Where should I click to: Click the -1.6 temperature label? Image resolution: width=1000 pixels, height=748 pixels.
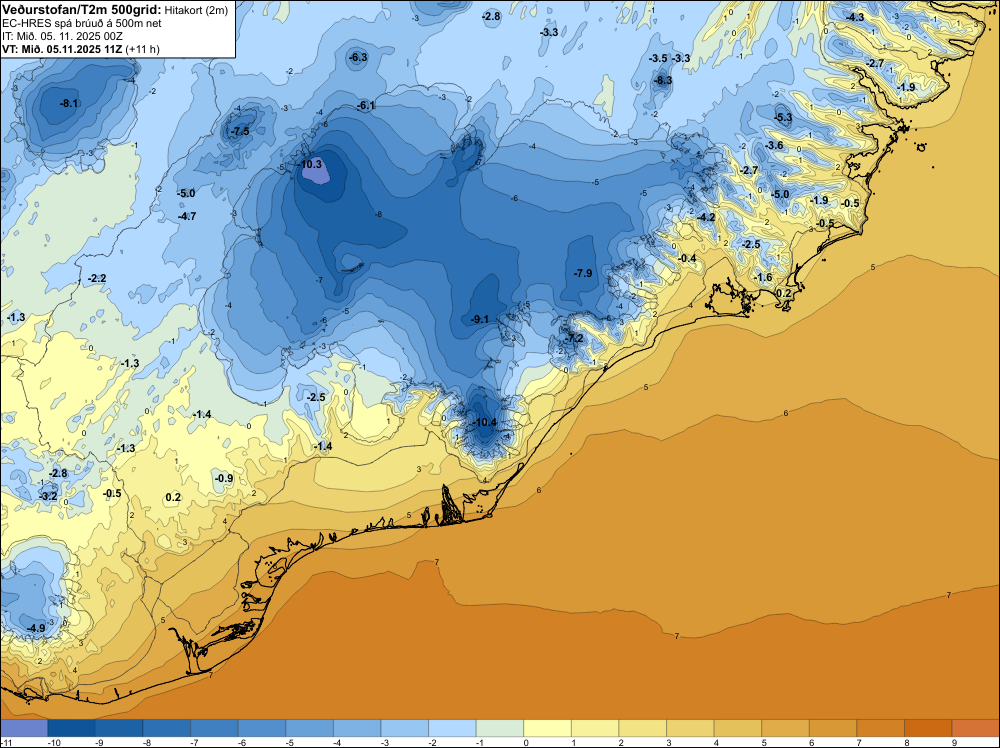(x=763, y=277)
